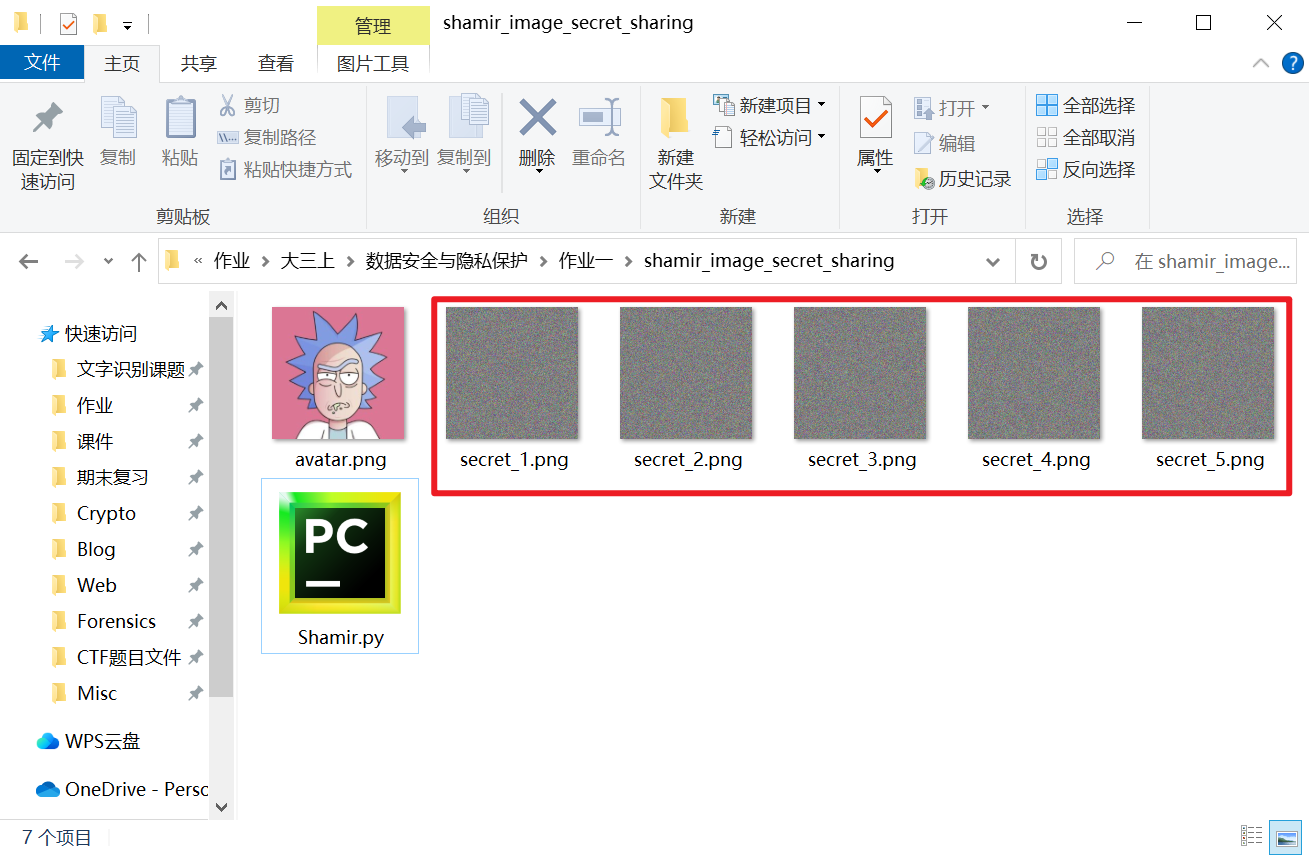Click the Paste (粘贴) icon
Viewport: 1309px width, 855px height.
click(180, 130)
